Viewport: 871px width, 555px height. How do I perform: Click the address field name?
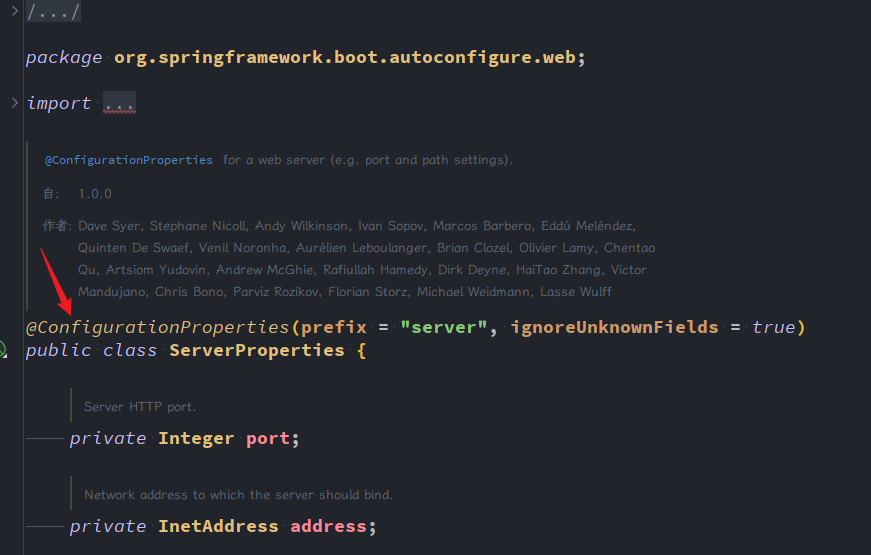pos(328,527)
